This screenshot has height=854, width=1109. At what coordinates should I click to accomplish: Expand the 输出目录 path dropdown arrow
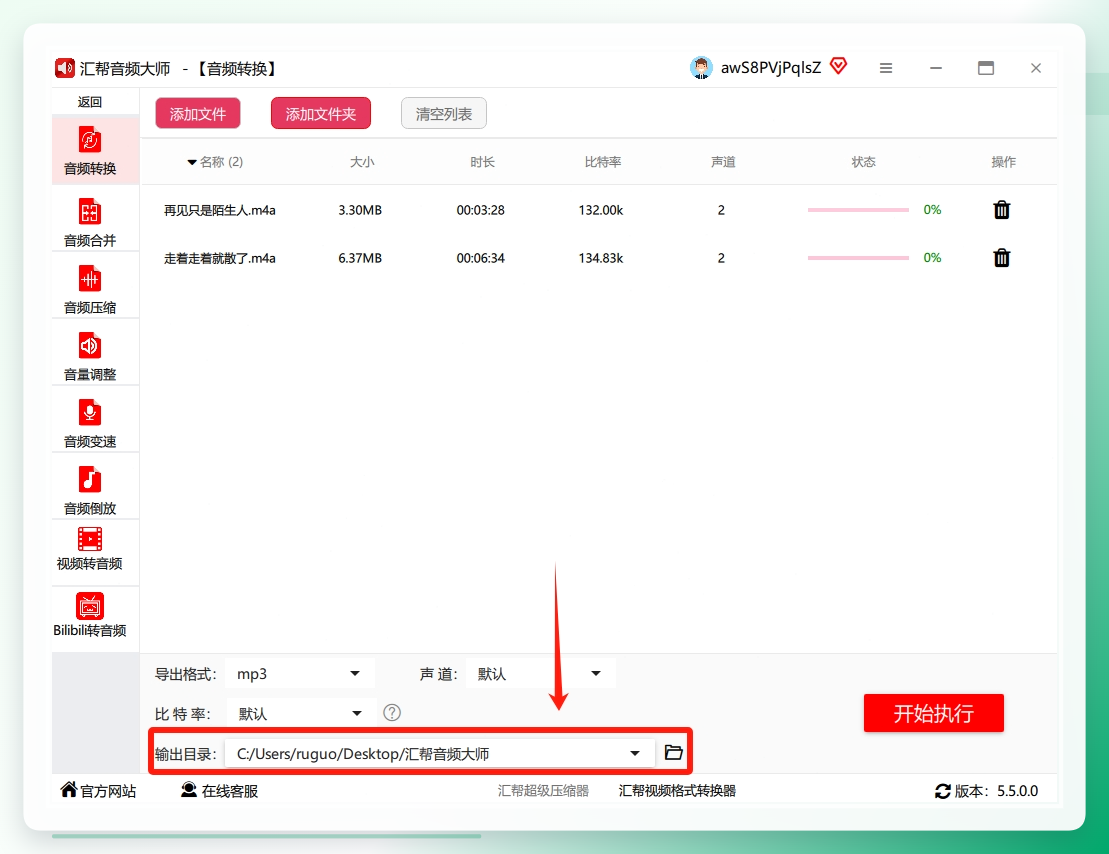pos(635,754)
